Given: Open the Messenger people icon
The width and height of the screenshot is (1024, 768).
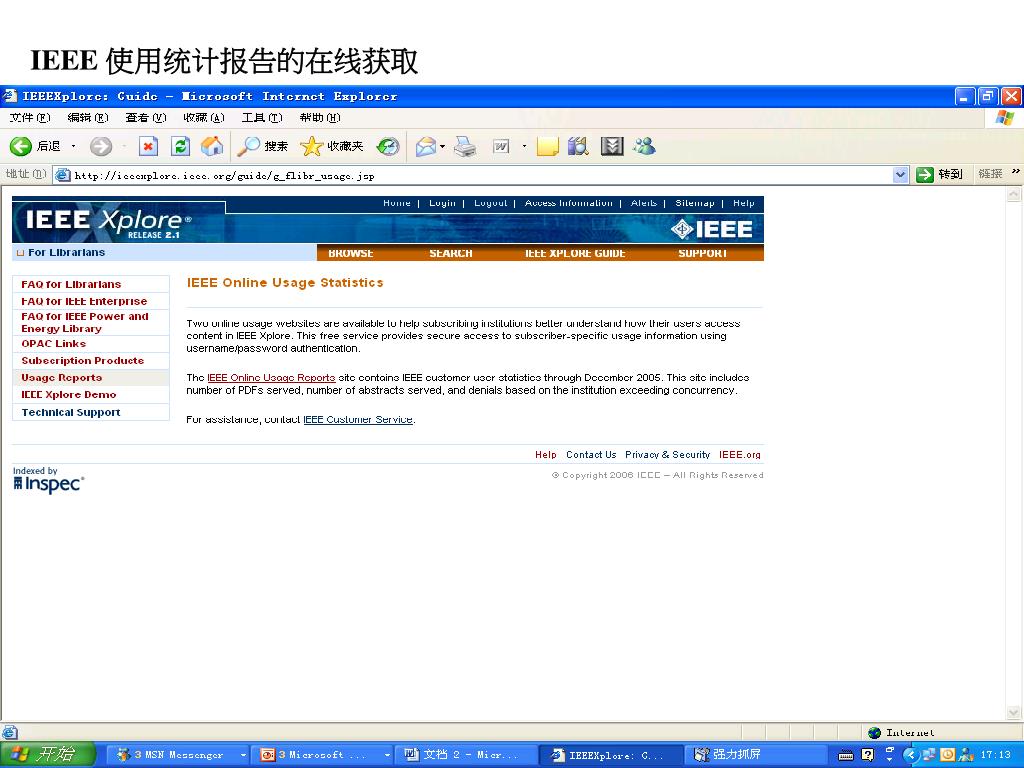Looking at the screenshot, I should [x=644, y=146].
